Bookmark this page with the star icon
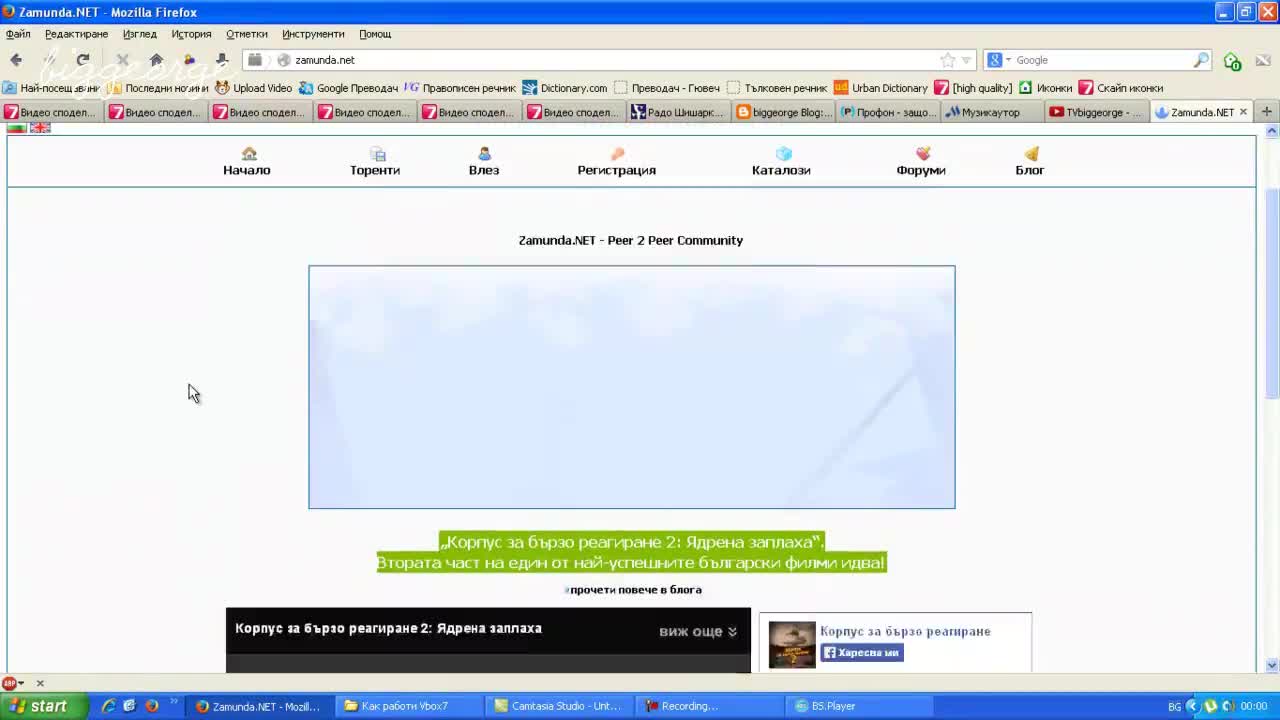This screenshot has height=720, width=1280. coord(947,60)
